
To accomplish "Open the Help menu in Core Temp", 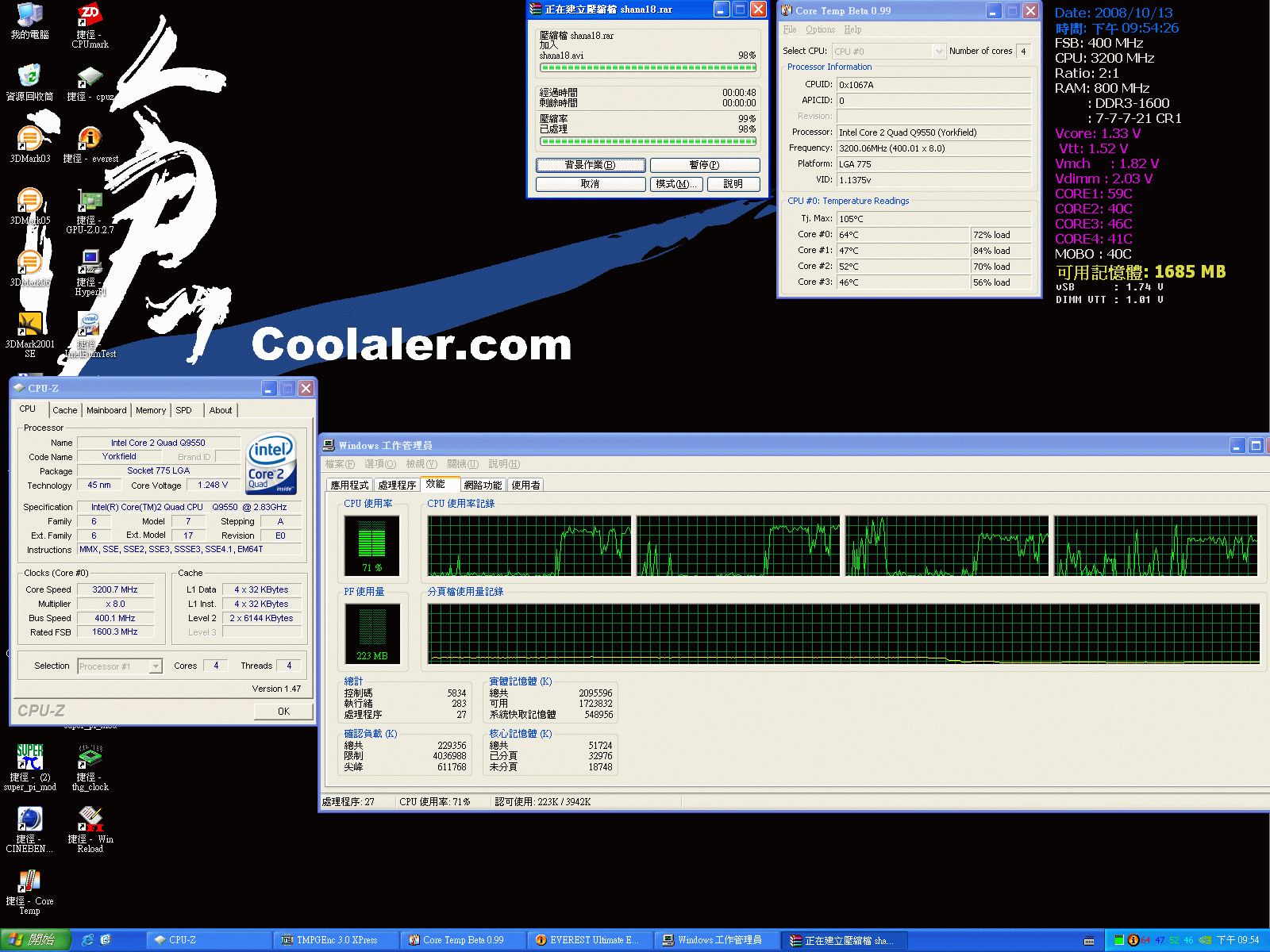I will pyautogui.click(x=852, y=29).
